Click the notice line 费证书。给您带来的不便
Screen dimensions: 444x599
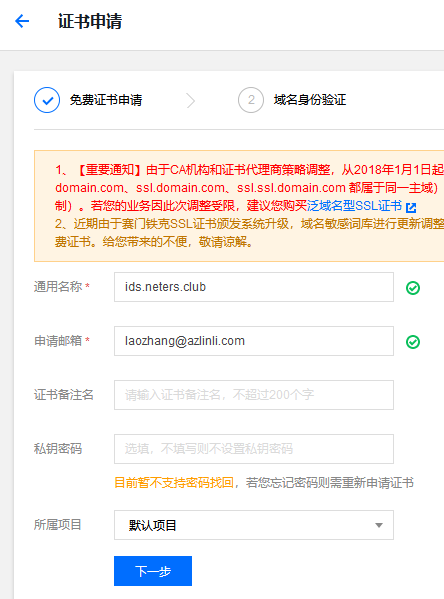(154, 242)
